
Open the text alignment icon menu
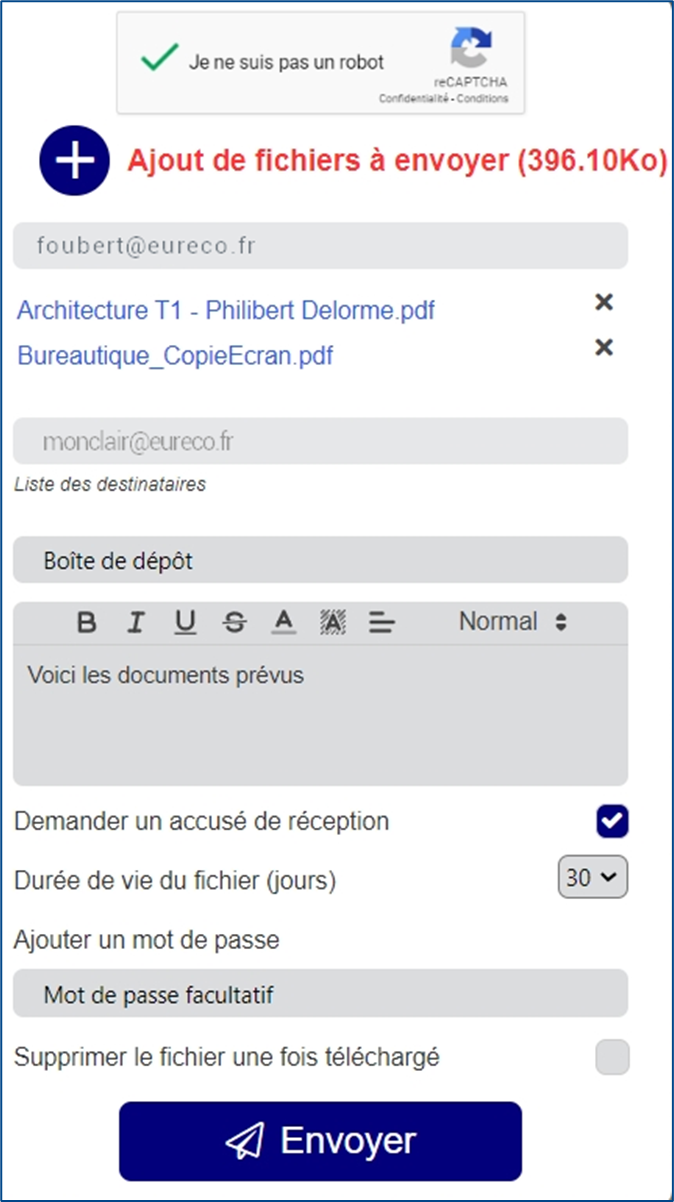click(x=382, y=622)
